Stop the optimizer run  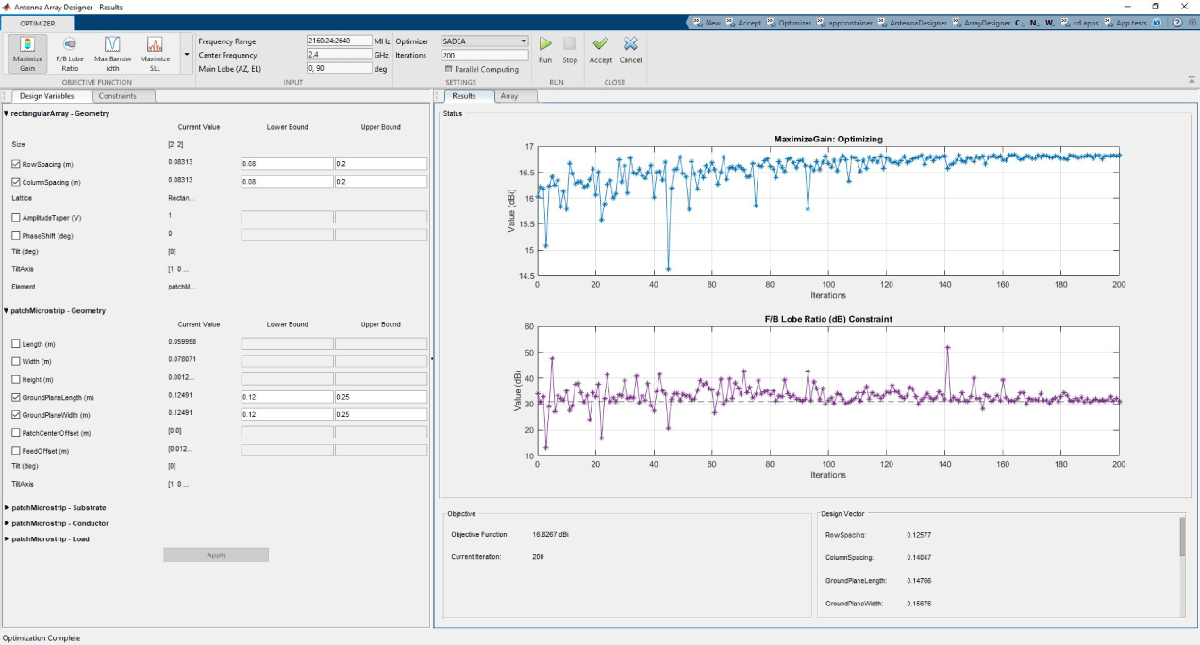569,49
